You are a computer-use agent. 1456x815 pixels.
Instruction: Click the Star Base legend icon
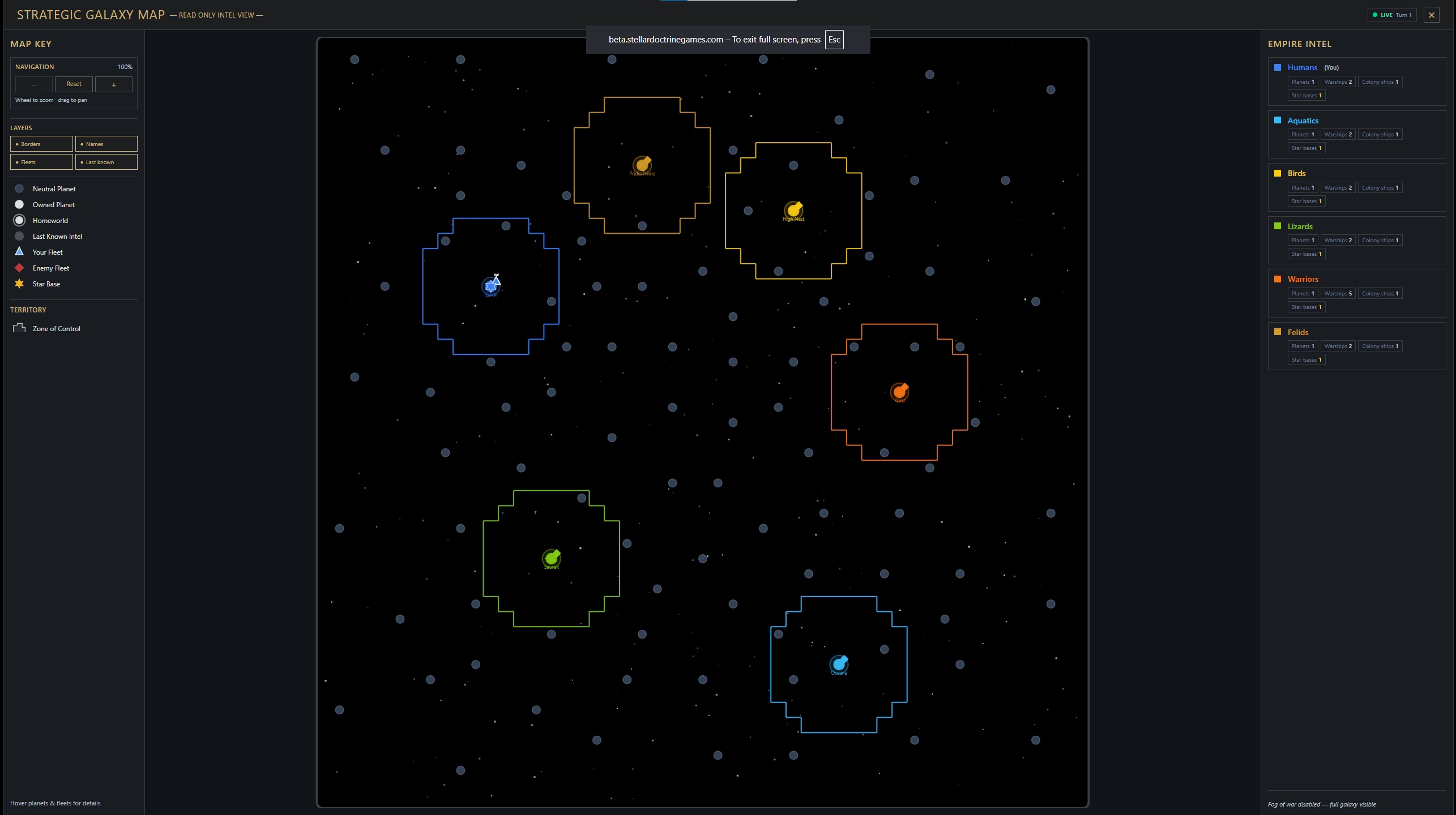pos(19,284)
